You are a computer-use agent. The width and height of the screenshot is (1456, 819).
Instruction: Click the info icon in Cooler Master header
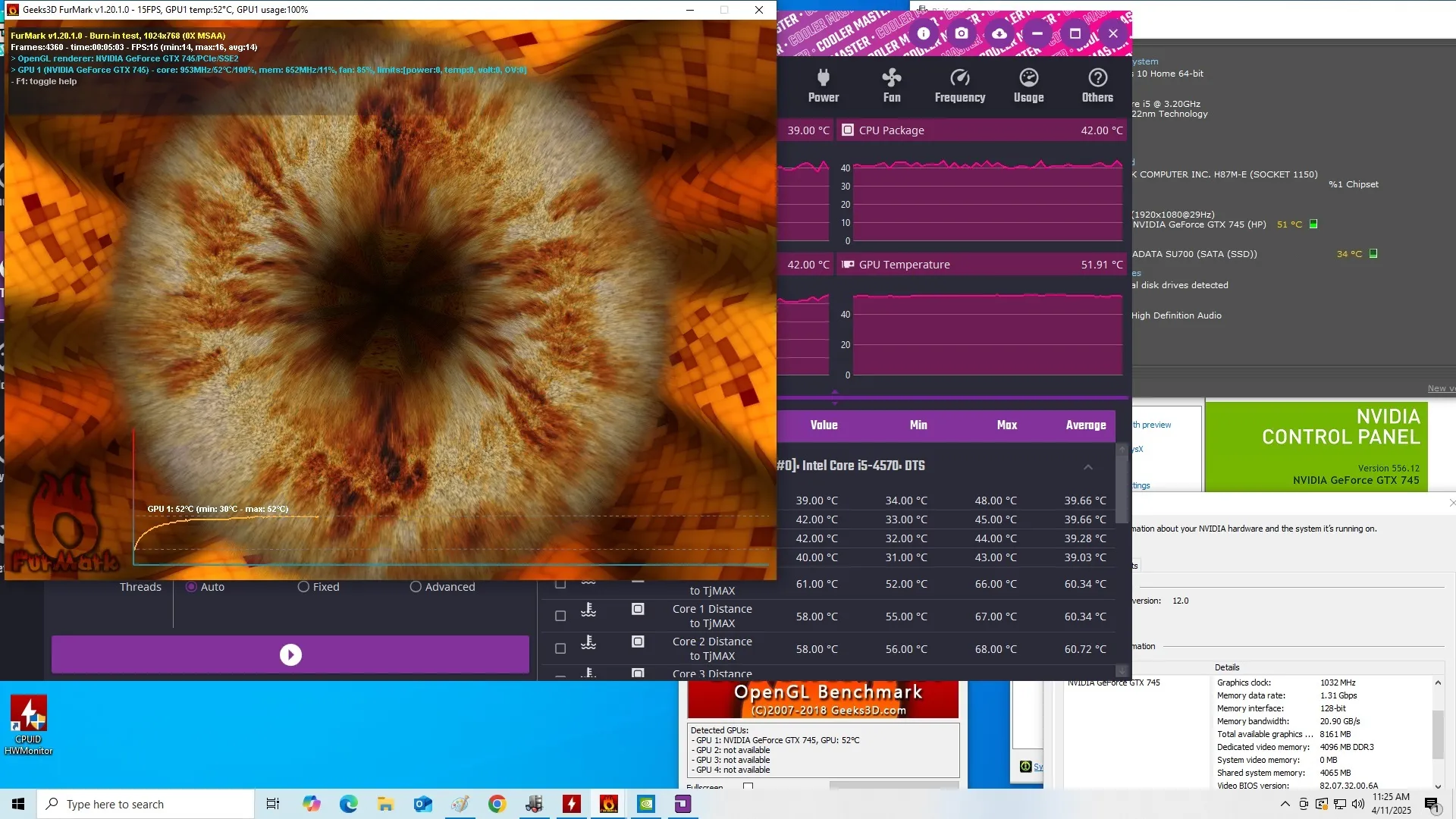(924, 33)
